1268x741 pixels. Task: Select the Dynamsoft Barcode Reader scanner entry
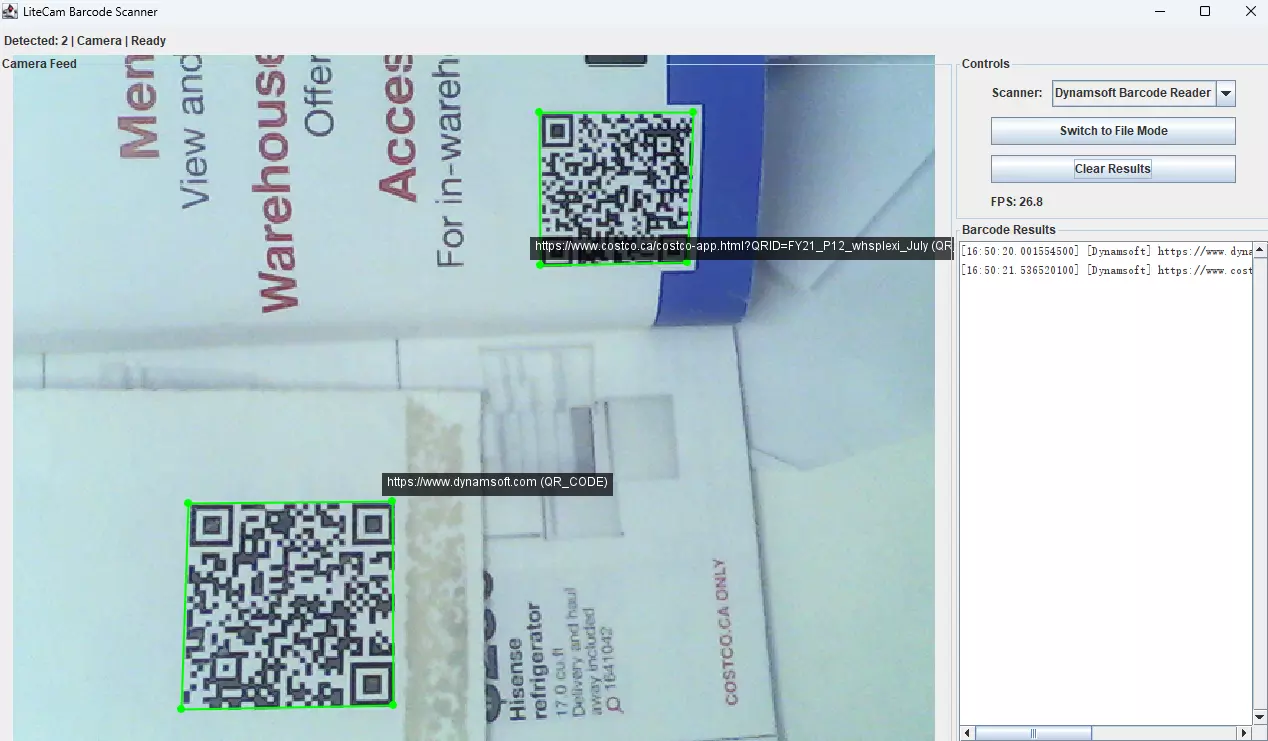1133,92
